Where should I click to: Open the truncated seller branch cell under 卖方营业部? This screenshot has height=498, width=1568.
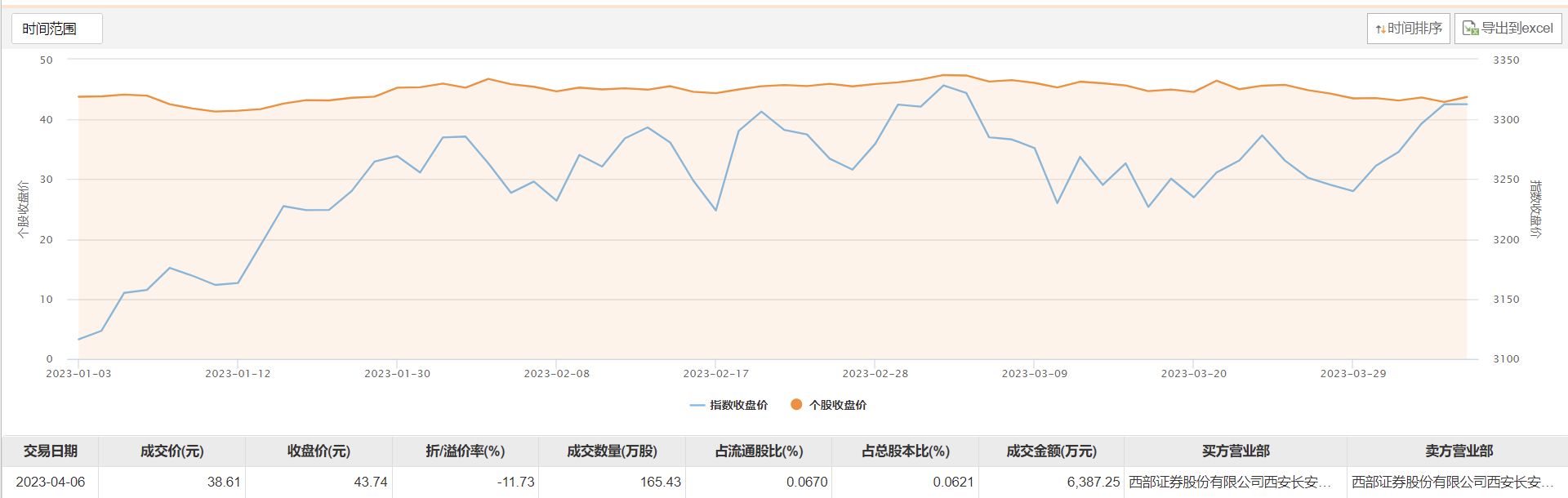pos(1453,482)
